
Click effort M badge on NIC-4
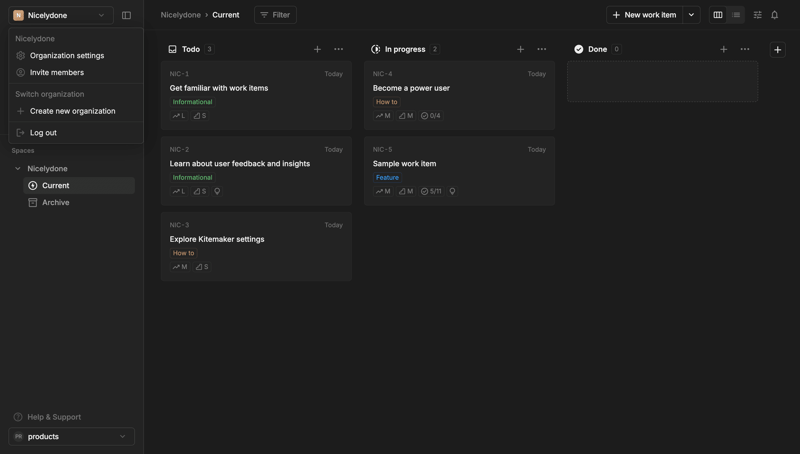pos(406,116)
